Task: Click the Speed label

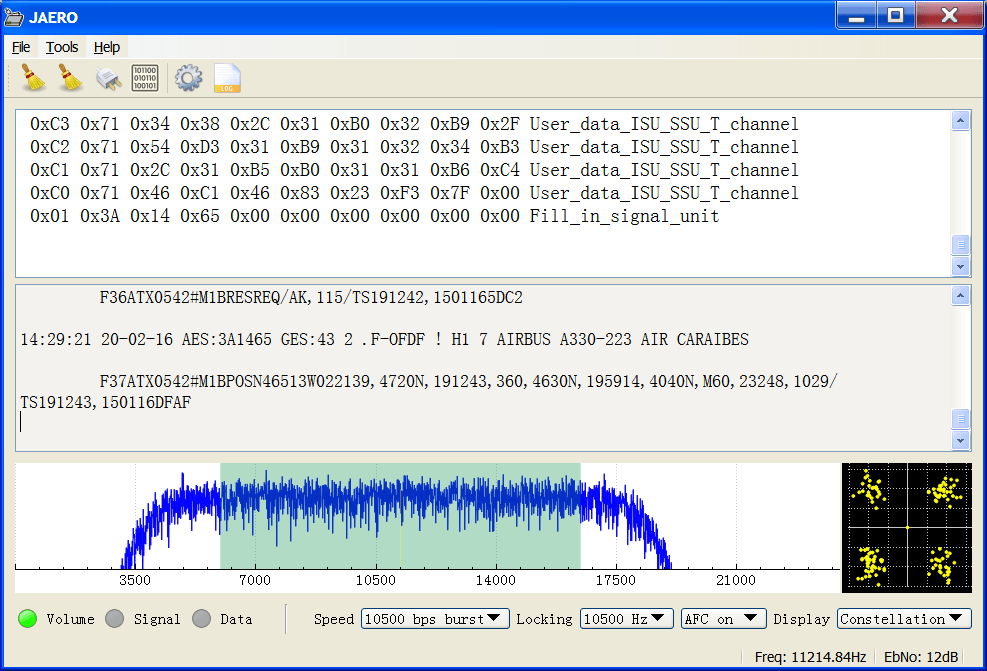Action: pyautogui.click(x=334, y=619)
